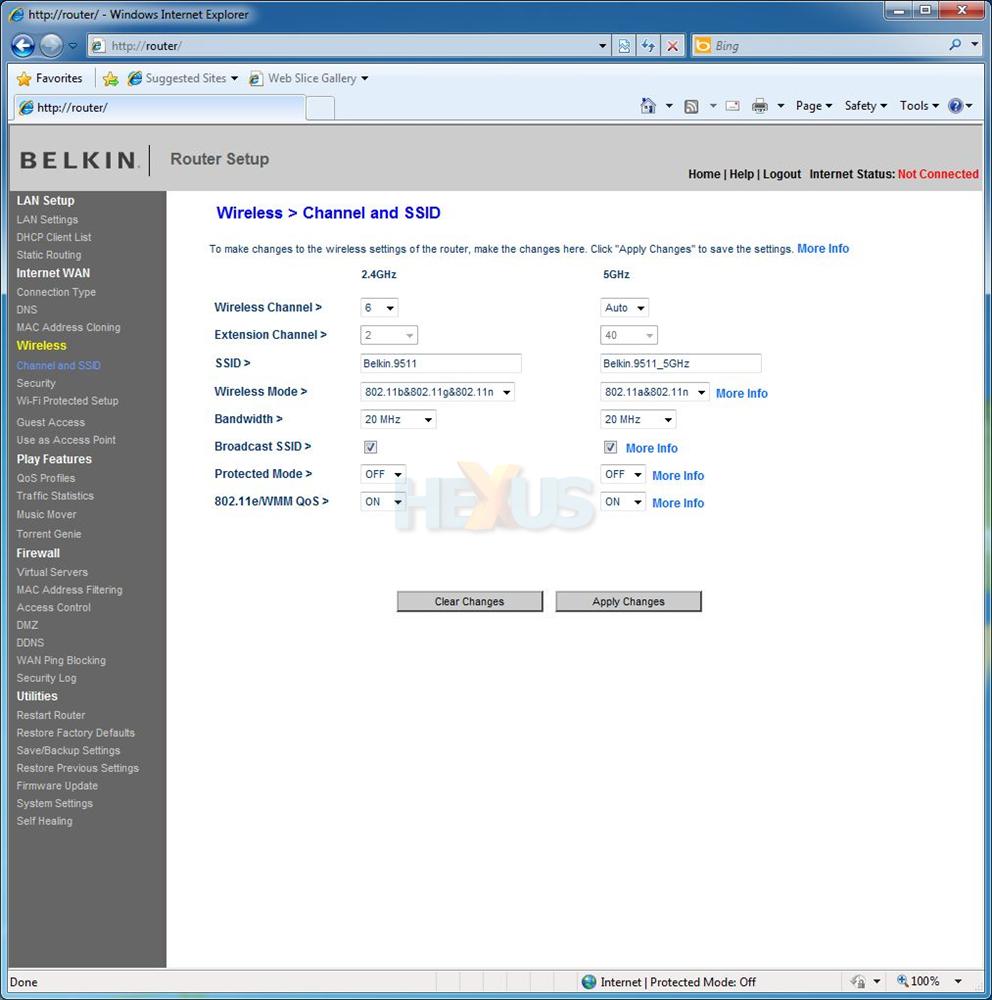Open QoS Profiles sidebar link

(x=45, y=478)
